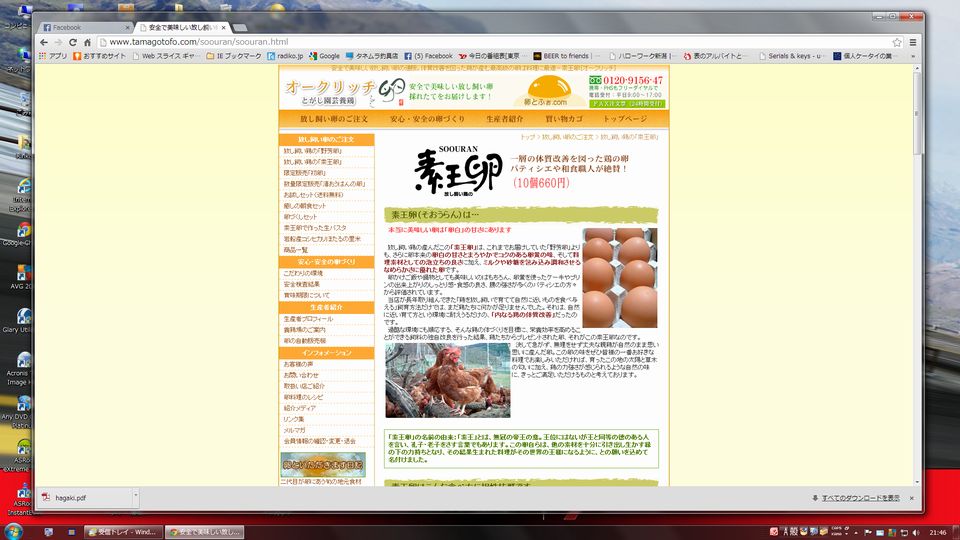Open the 生産者紹介 nav menu
The width and height of the screenshot is (960, 540).
pyautogui.click(x=504, y=119)
